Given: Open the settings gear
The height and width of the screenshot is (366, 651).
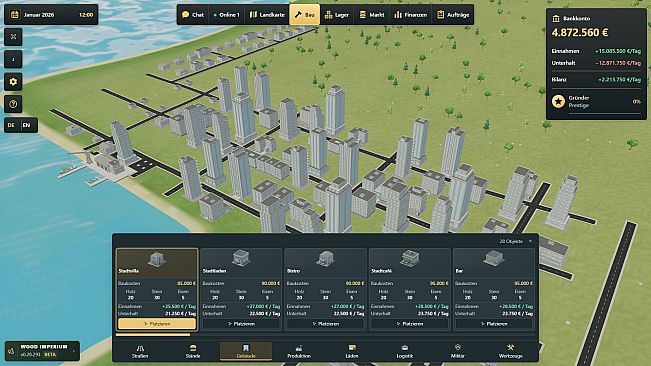Looking at the screenshot, I should [x=13, y=82].
